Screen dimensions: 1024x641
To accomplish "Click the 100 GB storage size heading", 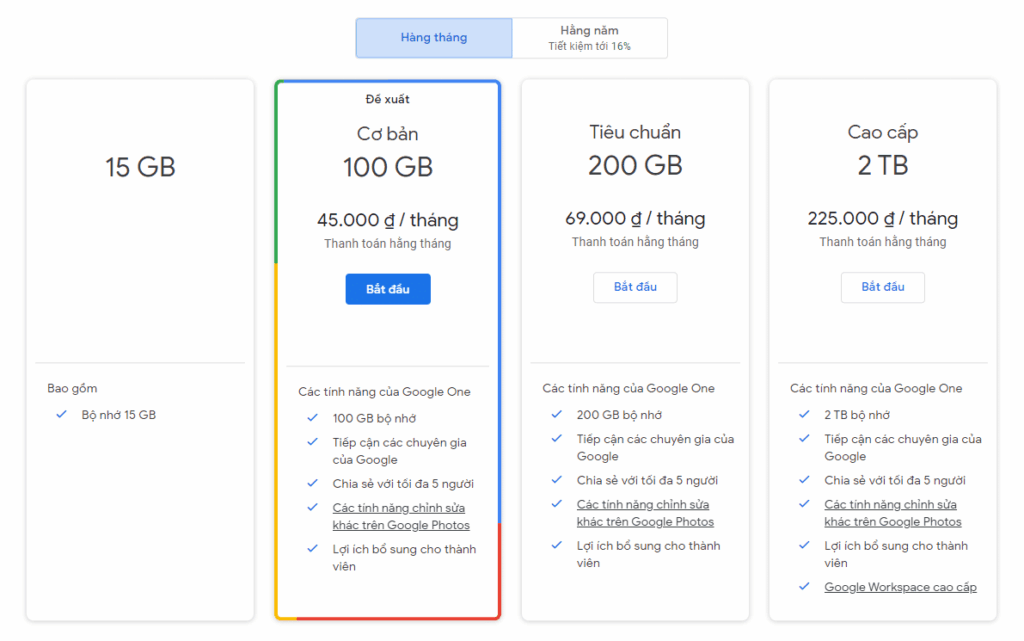I will [388, 167].
